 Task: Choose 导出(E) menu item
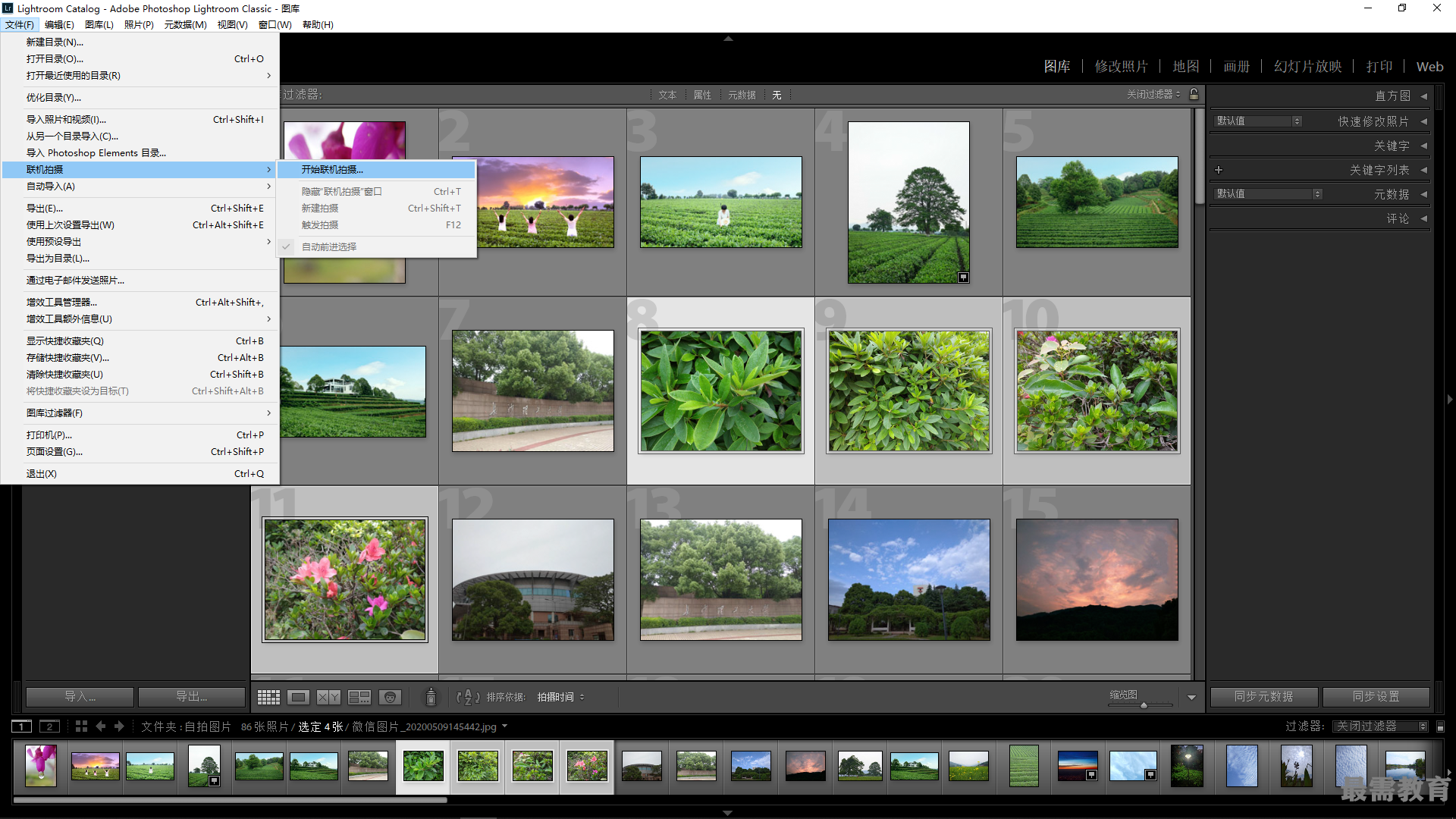point(140,208)
